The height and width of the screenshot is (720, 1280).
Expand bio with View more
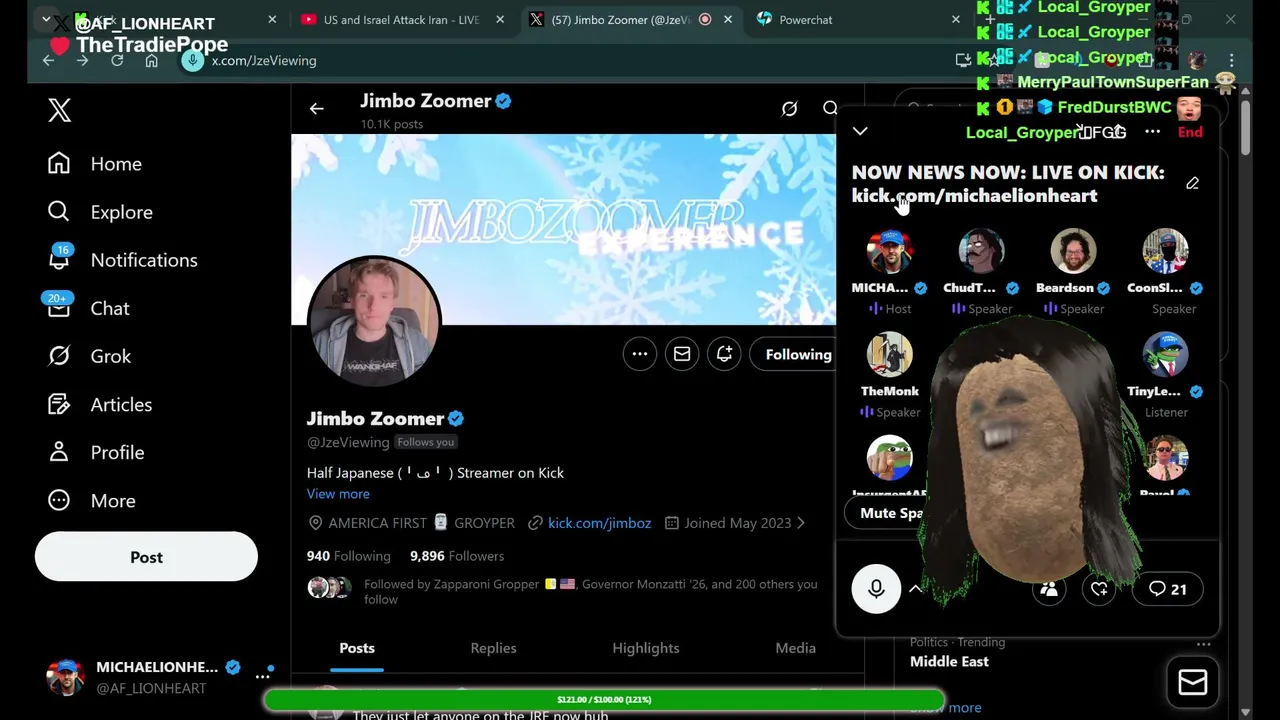tap(338, 494)
